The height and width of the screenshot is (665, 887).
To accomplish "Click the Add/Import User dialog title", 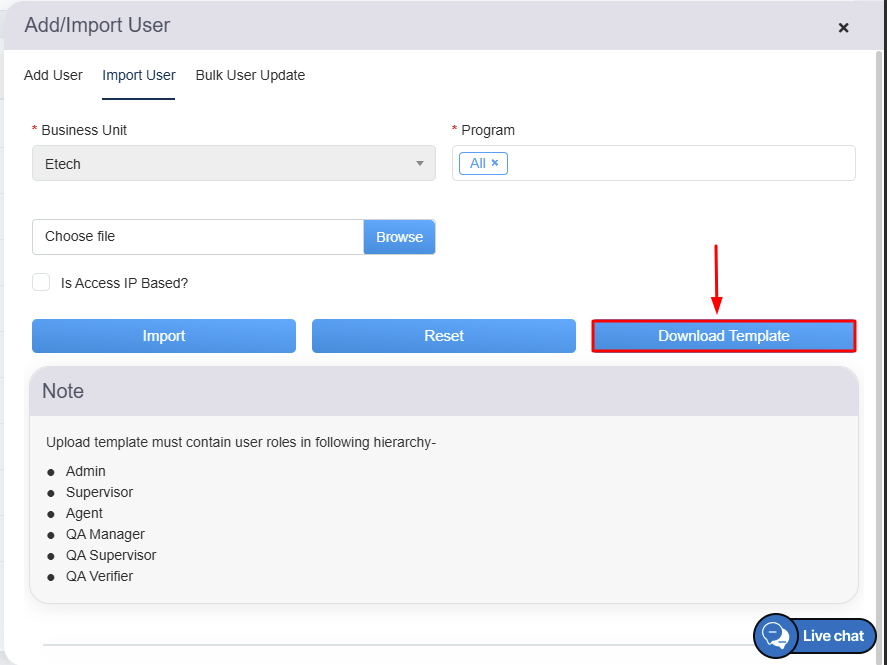I will pyautogui.click(x=97, y=25).
